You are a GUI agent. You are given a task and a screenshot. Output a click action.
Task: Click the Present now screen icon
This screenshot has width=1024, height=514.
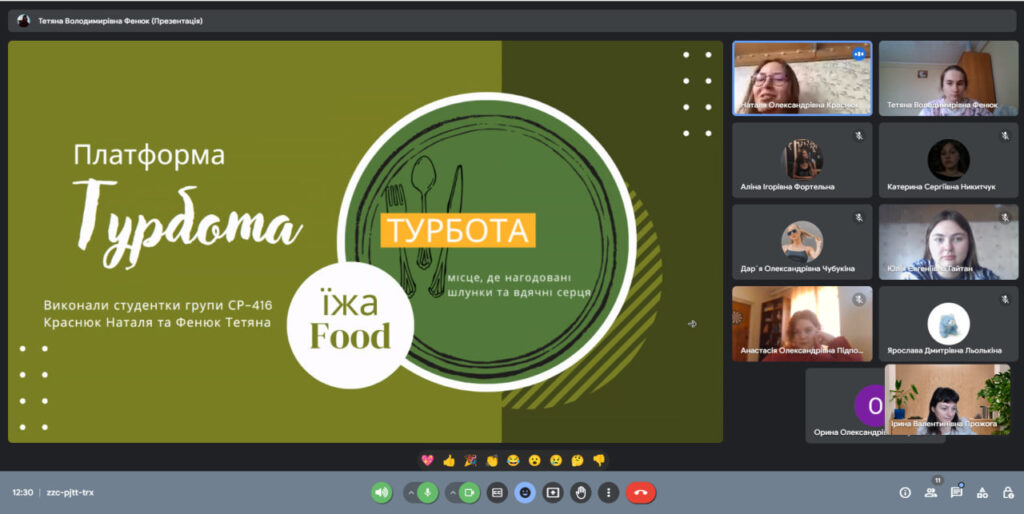point(553,492)
